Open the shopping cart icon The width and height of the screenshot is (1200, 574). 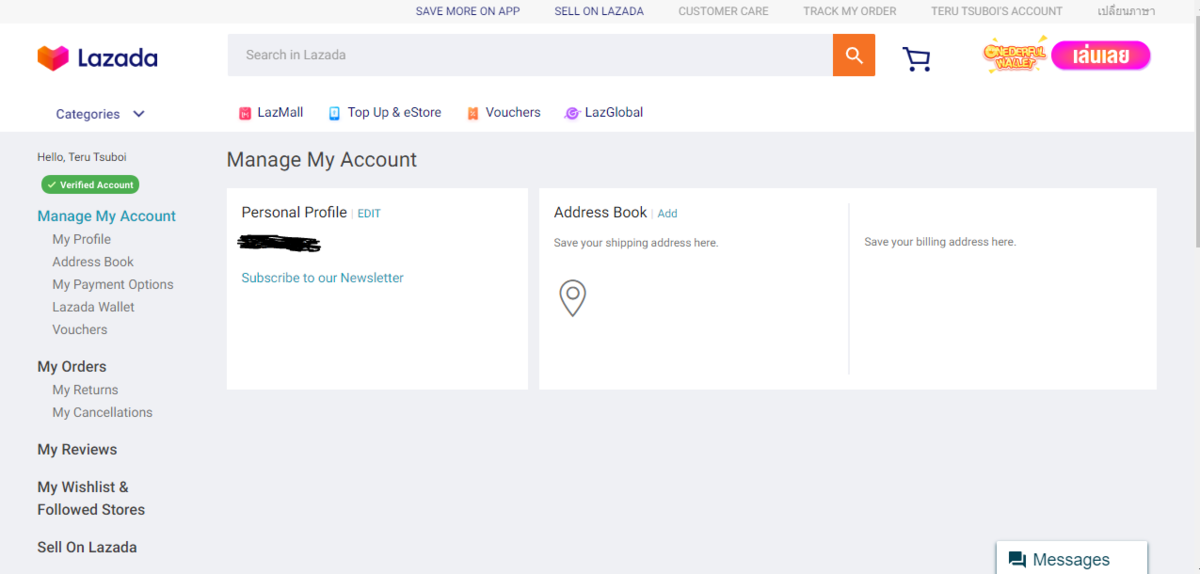tap(916, 59)
